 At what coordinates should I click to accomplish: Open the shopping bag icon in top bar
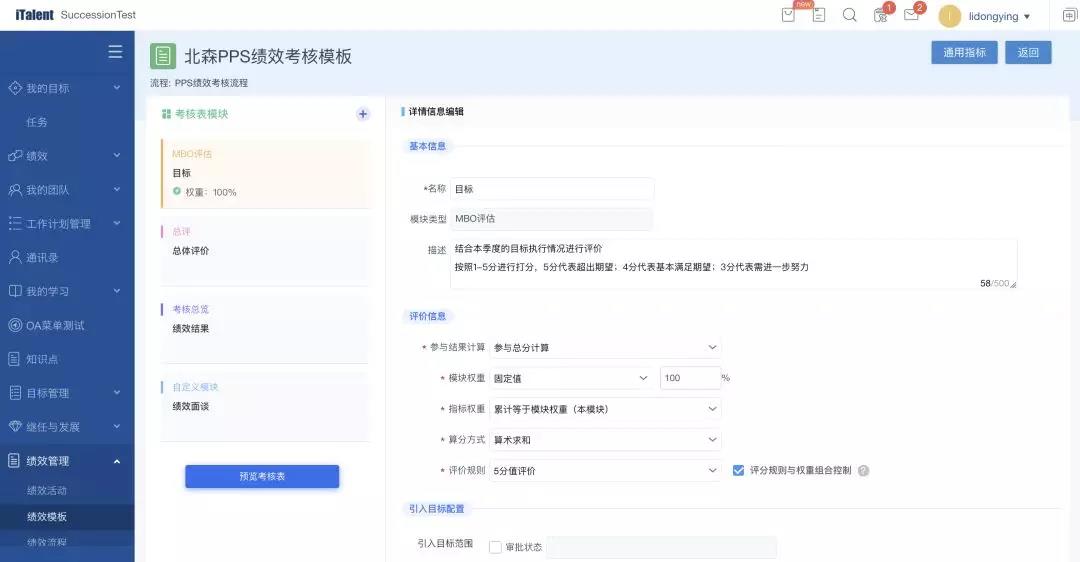[788, 15]
